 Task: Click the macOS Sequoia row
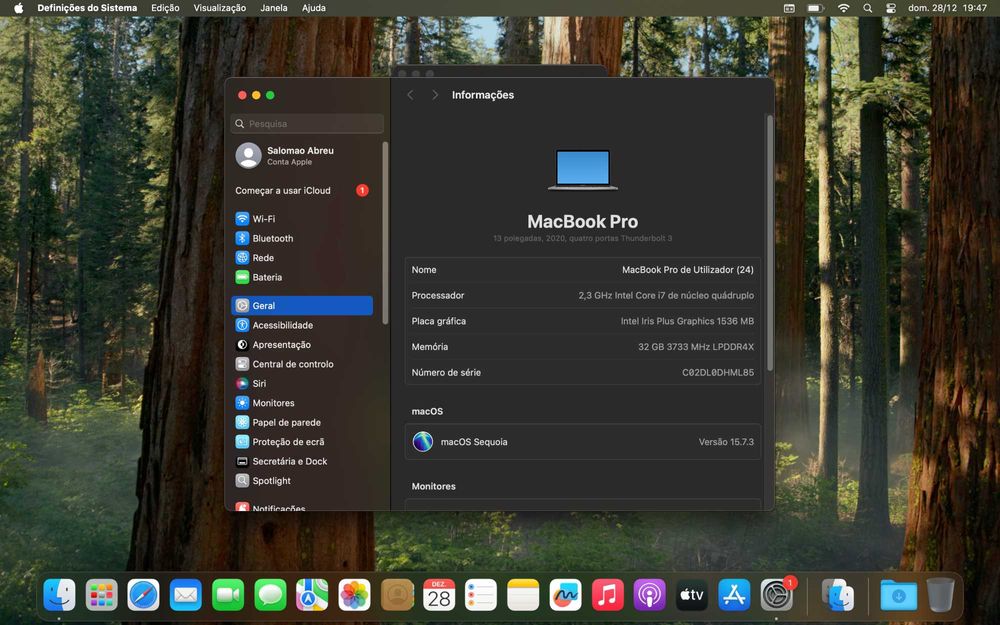click(583, 441)
